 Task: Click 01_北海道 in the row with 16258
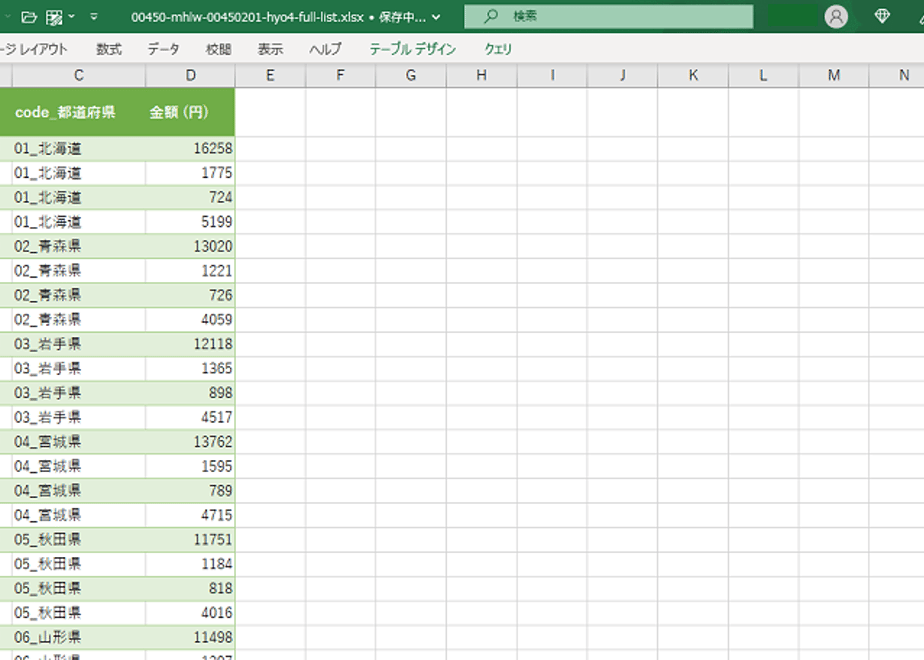pos(78,148)
